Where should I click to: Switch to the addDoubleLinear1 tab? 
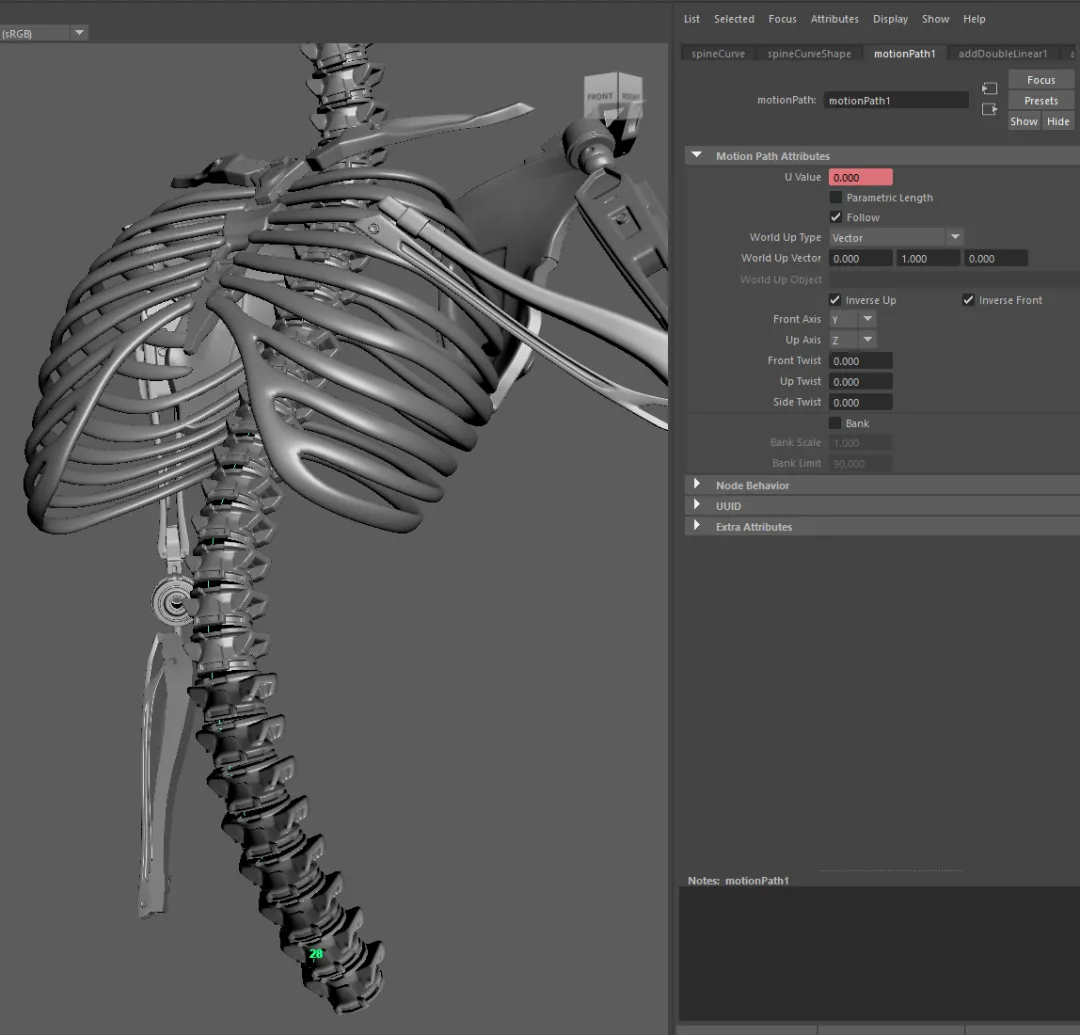[x=1002, y=54]
